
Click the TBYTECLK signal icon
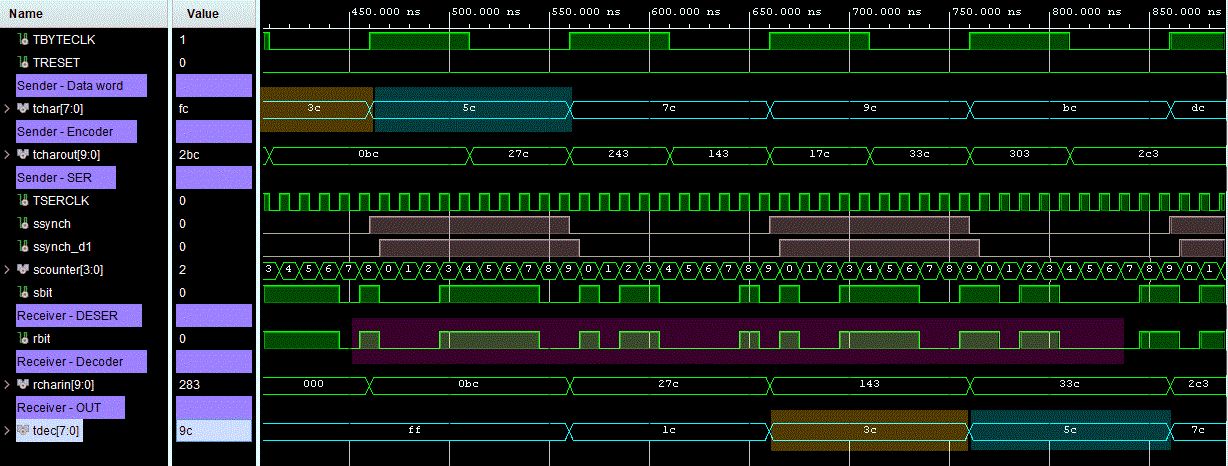[x=24, y=40]
